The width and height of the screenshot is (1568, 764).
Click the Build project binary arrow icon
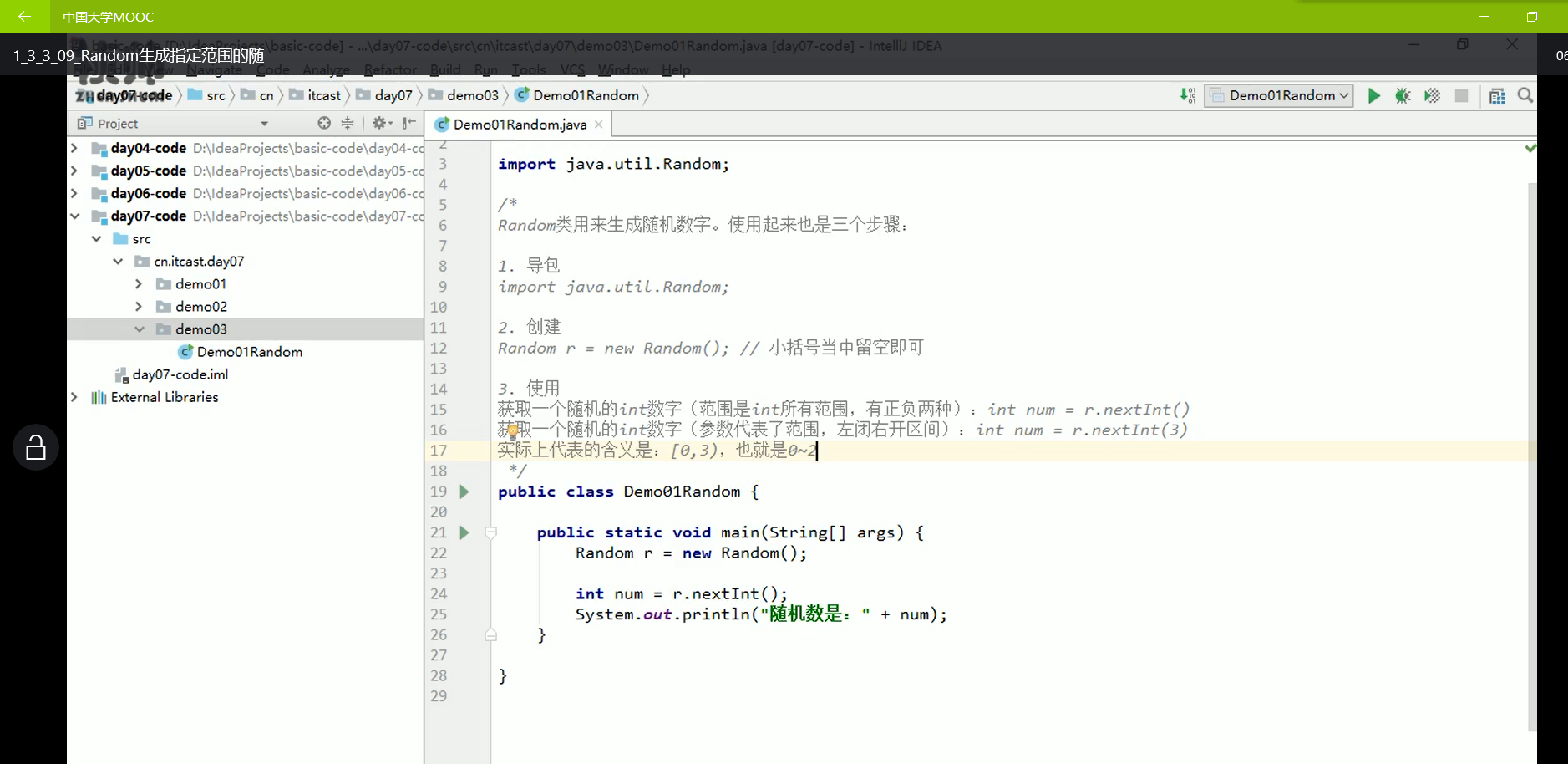point(1188,96)
